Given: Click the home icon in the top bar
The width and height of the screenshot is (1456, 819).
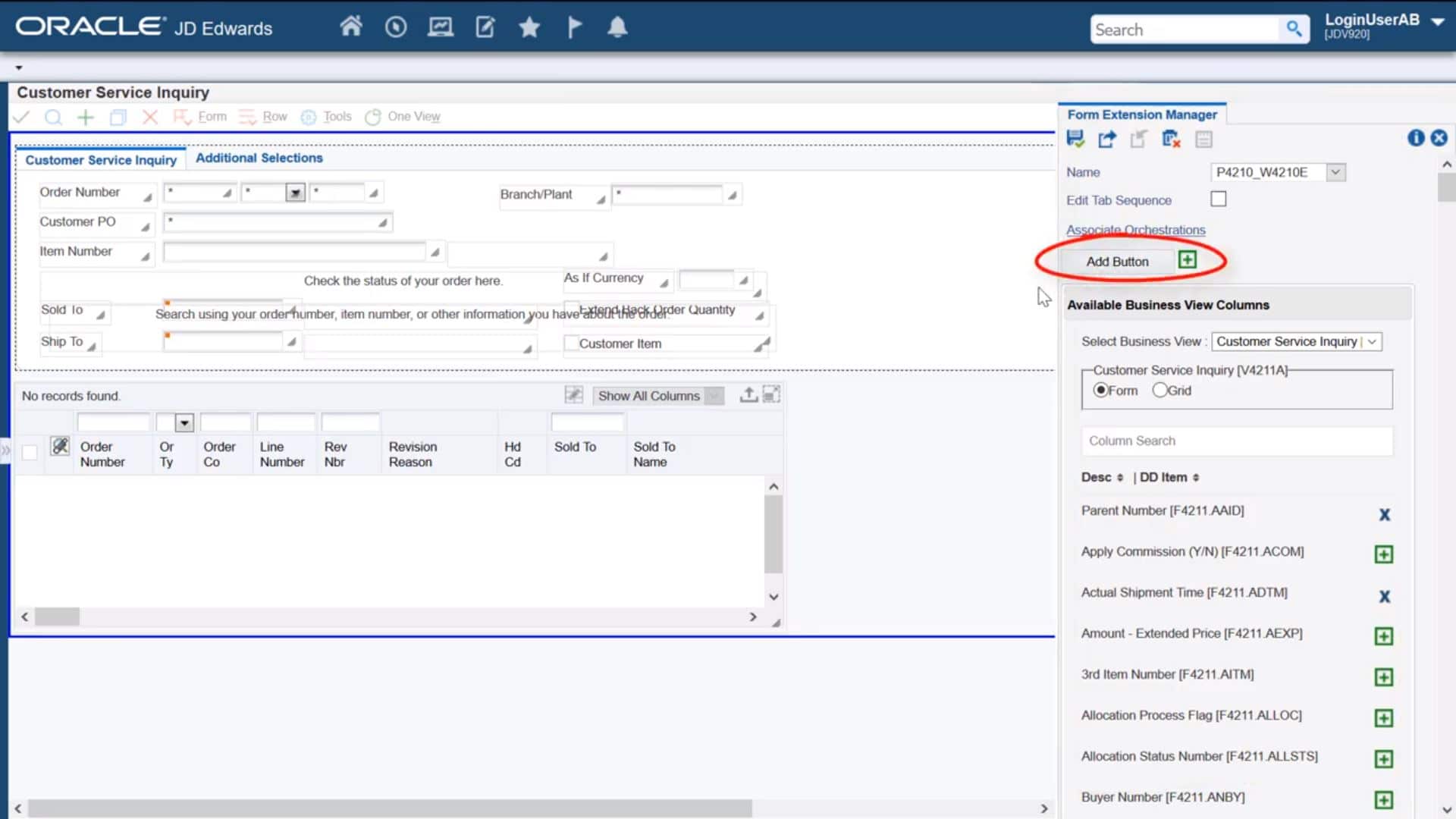Looking at the screenshot, I should (351, 26).
